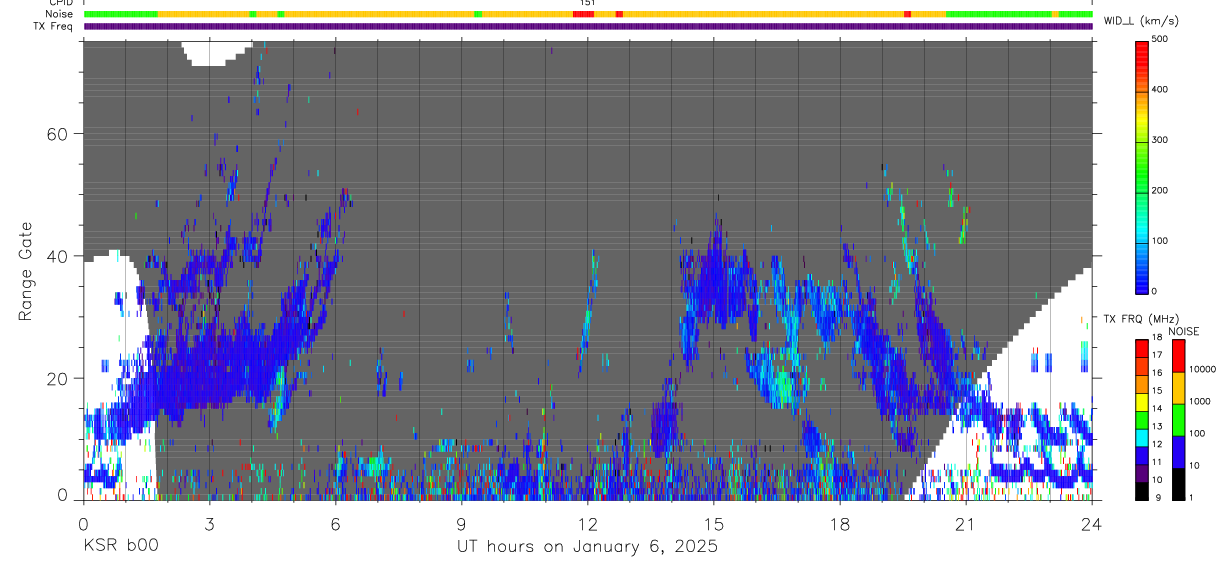The height and width of the screenshot is (567, 1228).
Task: Click the 'Noise' row label at top
Action: [59, 14]
